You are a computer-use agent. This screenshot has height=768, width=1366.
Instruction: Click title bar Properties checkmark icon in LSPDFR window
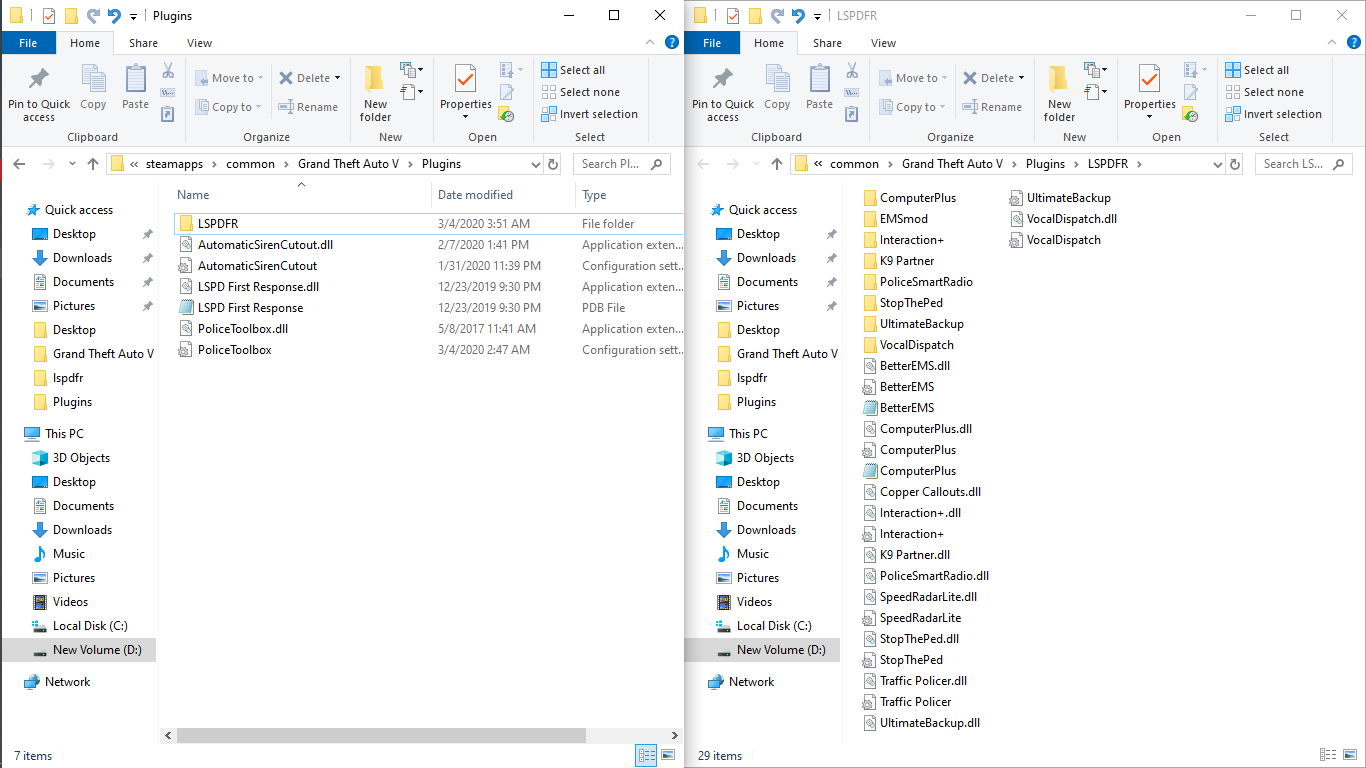(x=733, y=16)
